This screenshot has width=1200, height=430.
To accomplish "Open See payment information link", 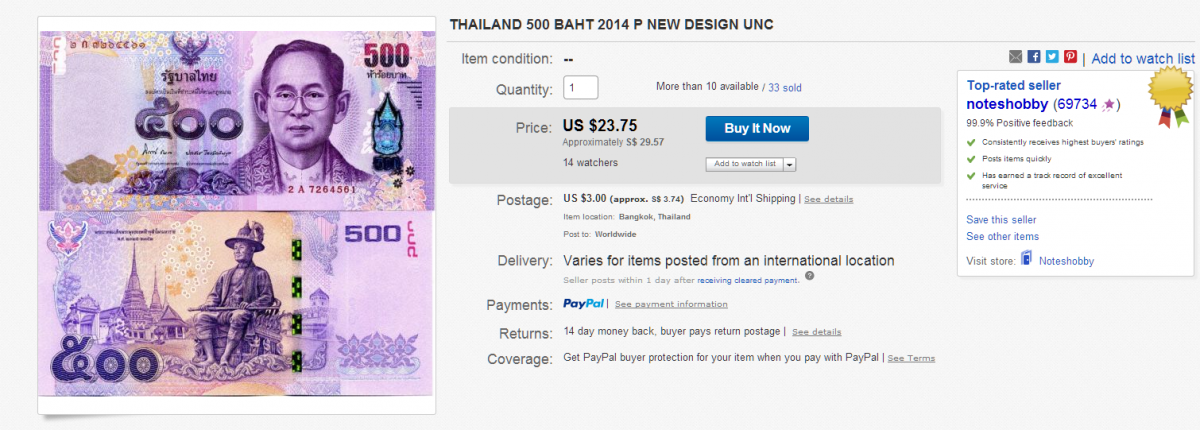I will 671,304.
